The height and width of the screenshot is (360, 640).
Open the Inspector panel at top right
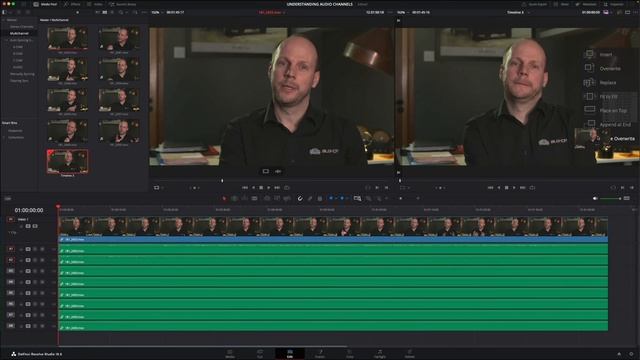[614, 4]
